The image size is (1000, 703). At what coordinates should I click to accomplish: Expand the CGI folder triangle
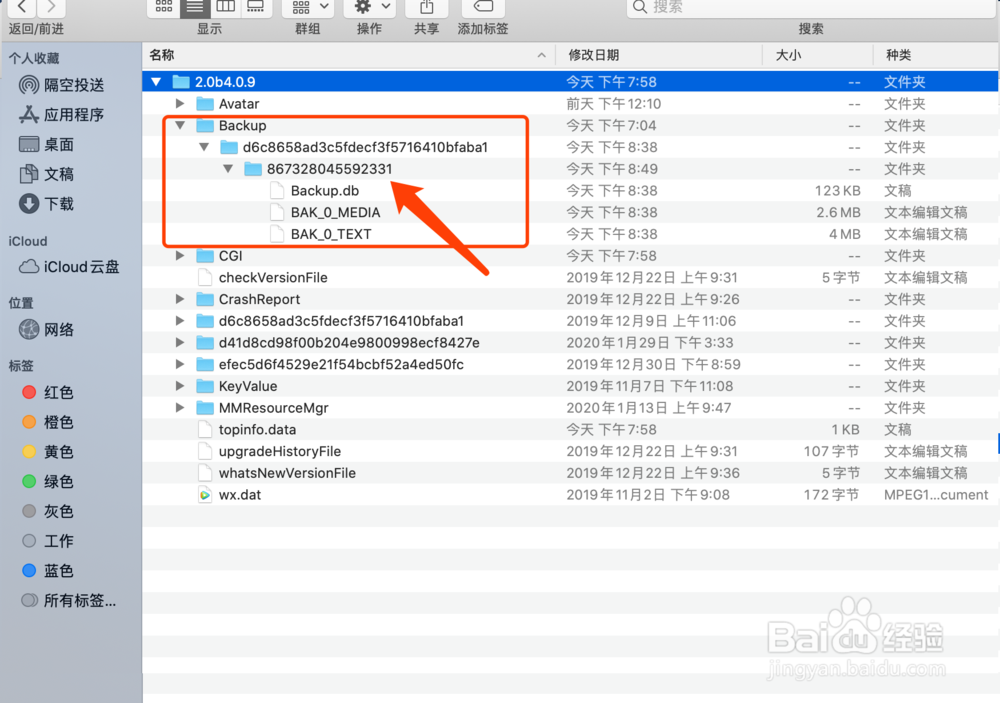[180, 255]
